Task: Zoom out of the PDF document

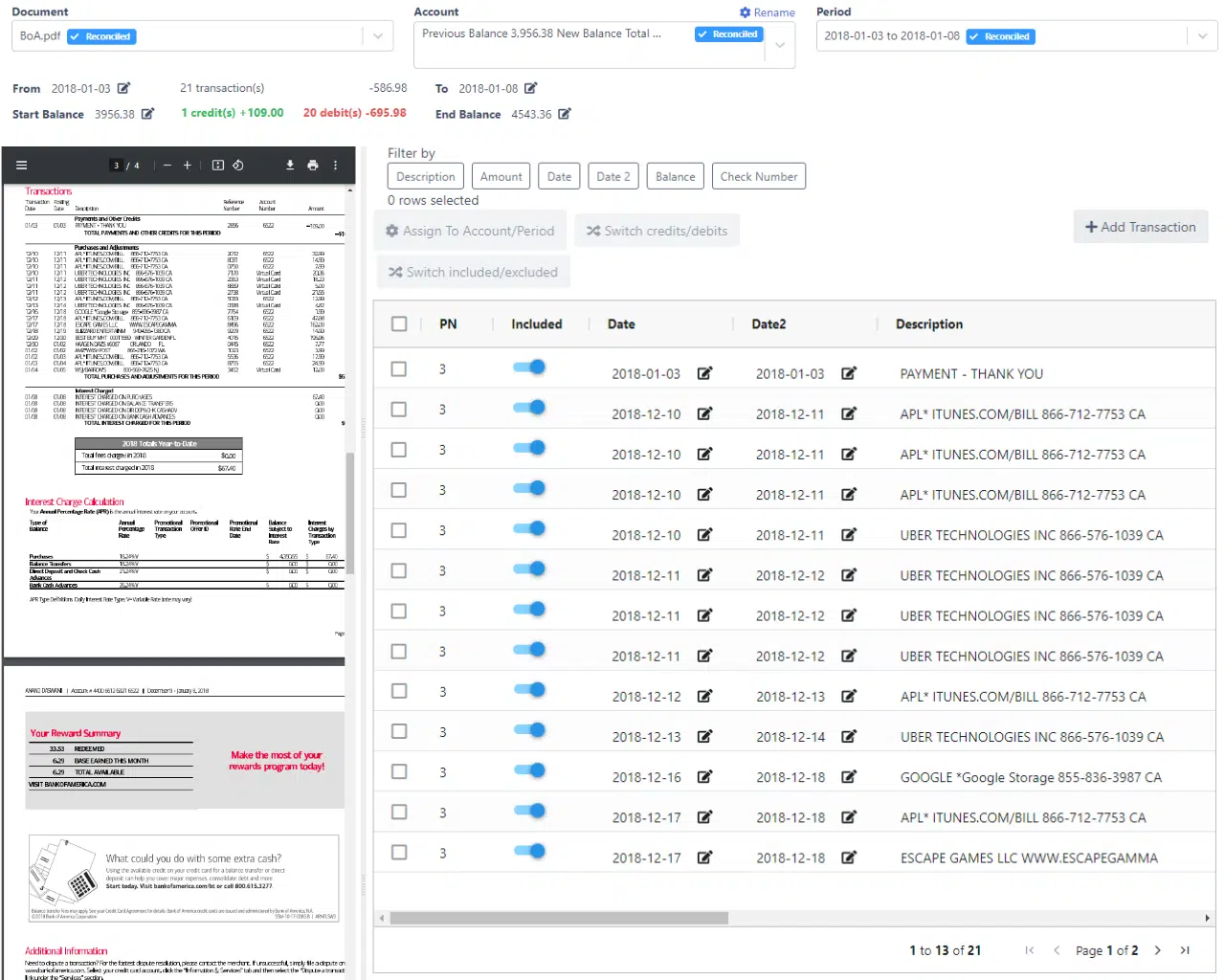Action: (x=167, y=165)
